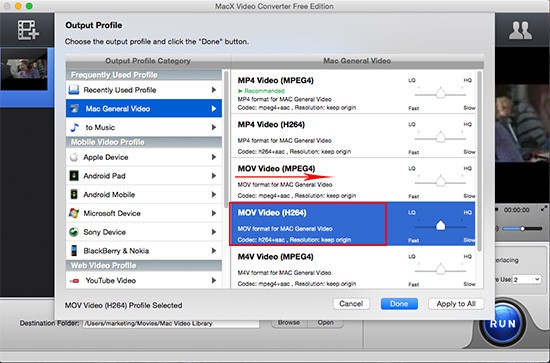Expand Microsoft Device category arrow

(x=214, y=213)
